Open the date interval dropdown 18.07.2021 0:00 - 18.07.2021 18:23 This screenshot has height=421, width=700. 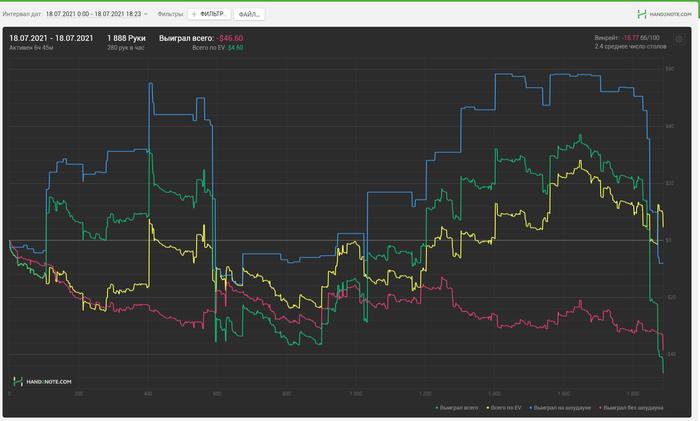[x=96, y=14]
